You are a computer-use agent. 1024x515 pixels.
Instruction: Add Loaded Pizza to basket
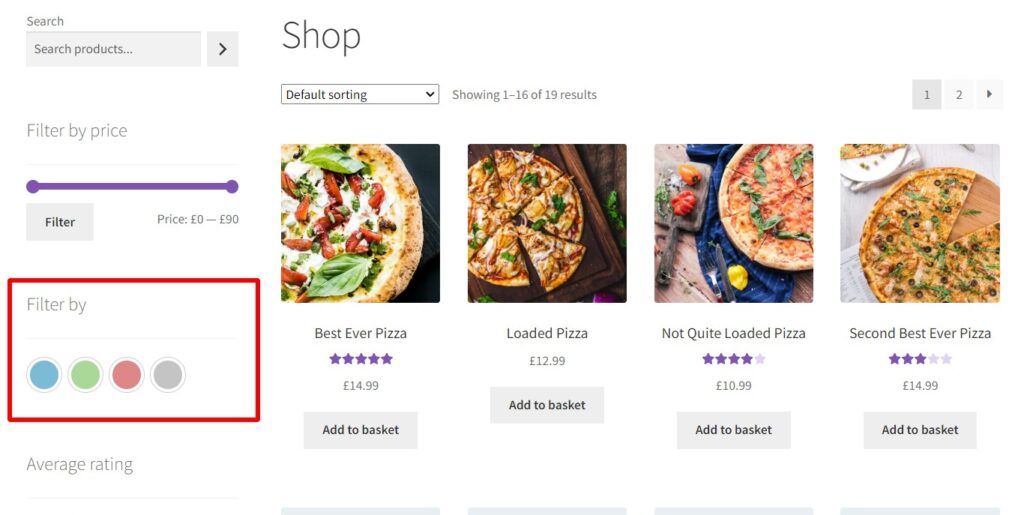tap(547, 405)
